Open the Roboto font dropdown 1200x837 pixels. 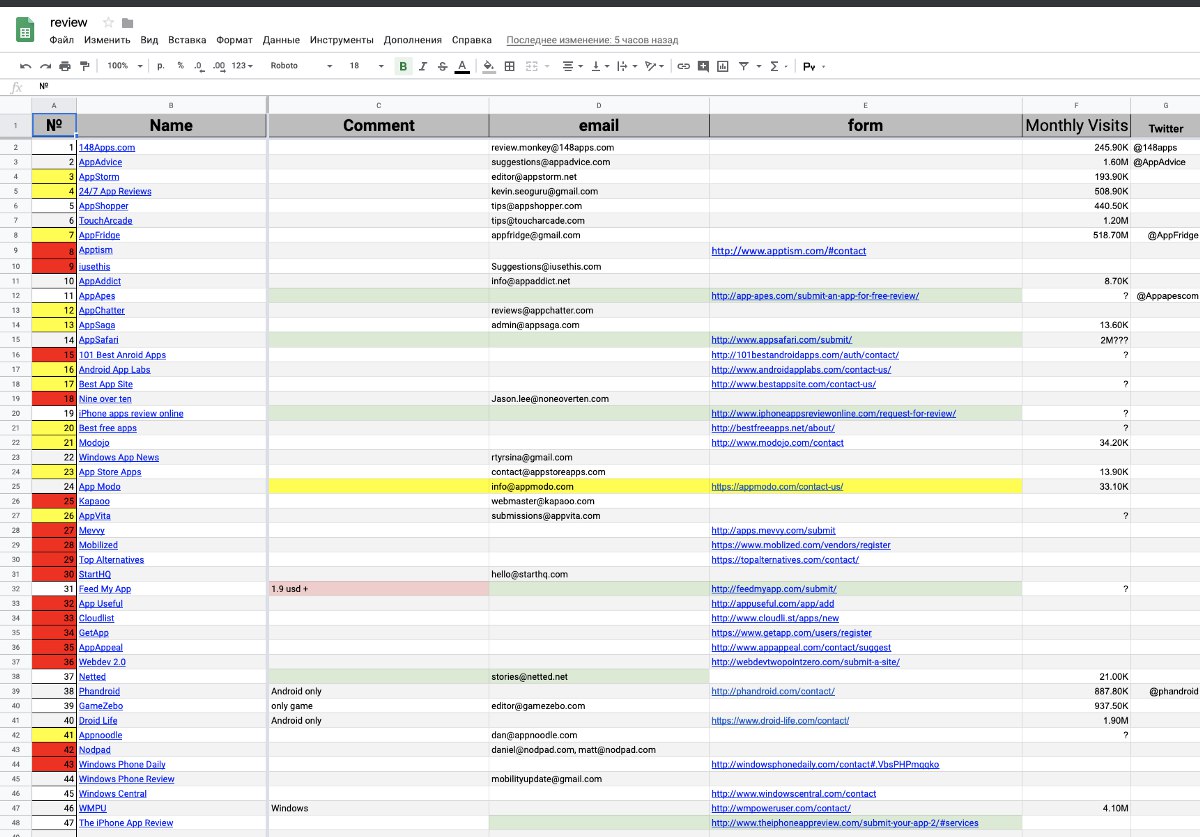click(x=301, y=66)
